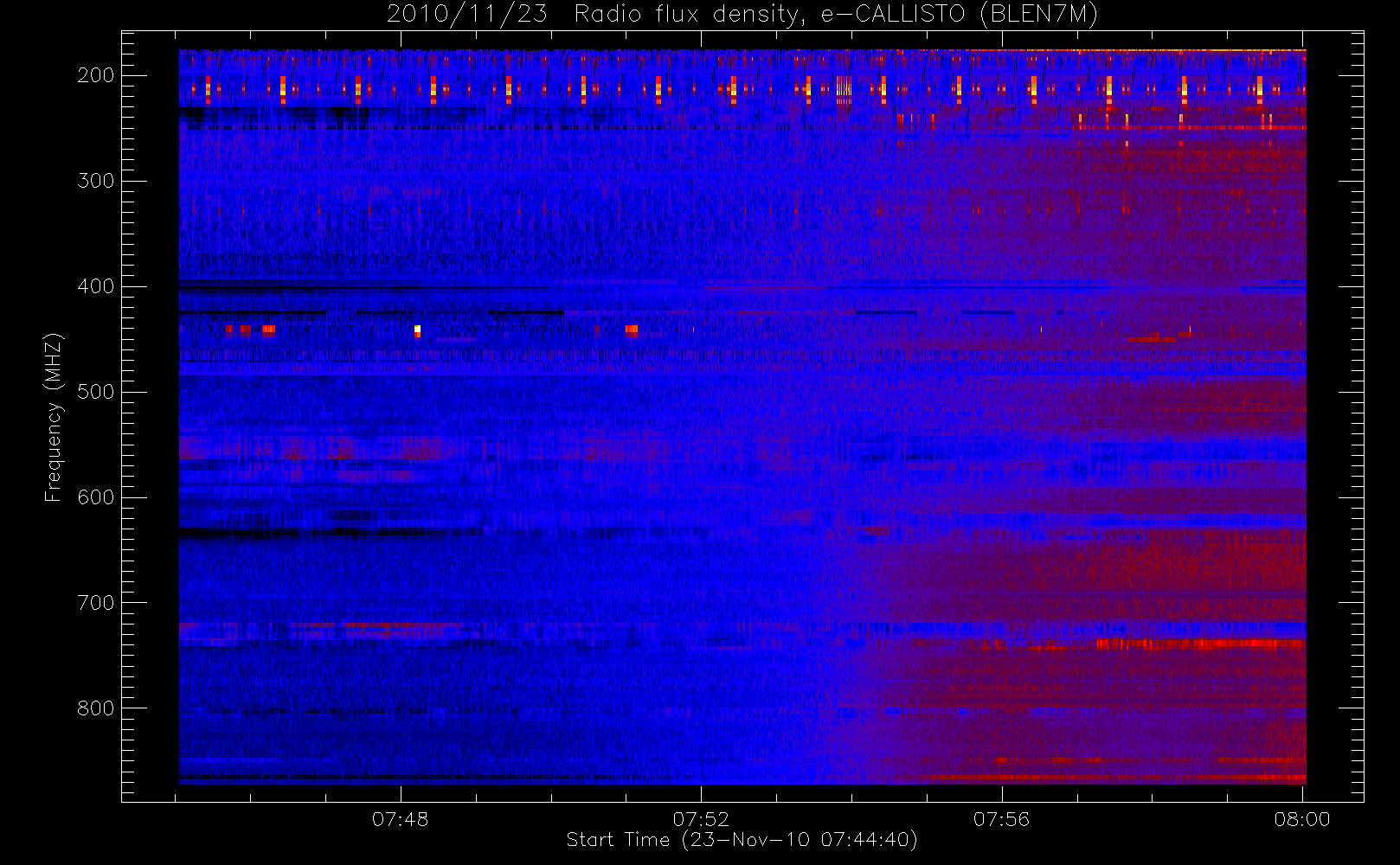Click the 07:52 time tick label

701,819
